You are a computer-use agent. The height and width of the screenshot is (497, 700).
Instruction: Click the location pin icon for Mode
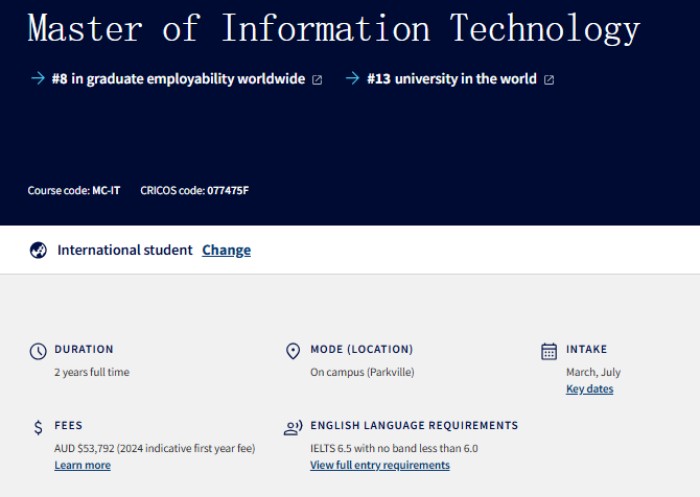pyautogui.click(x=293, y=351)
